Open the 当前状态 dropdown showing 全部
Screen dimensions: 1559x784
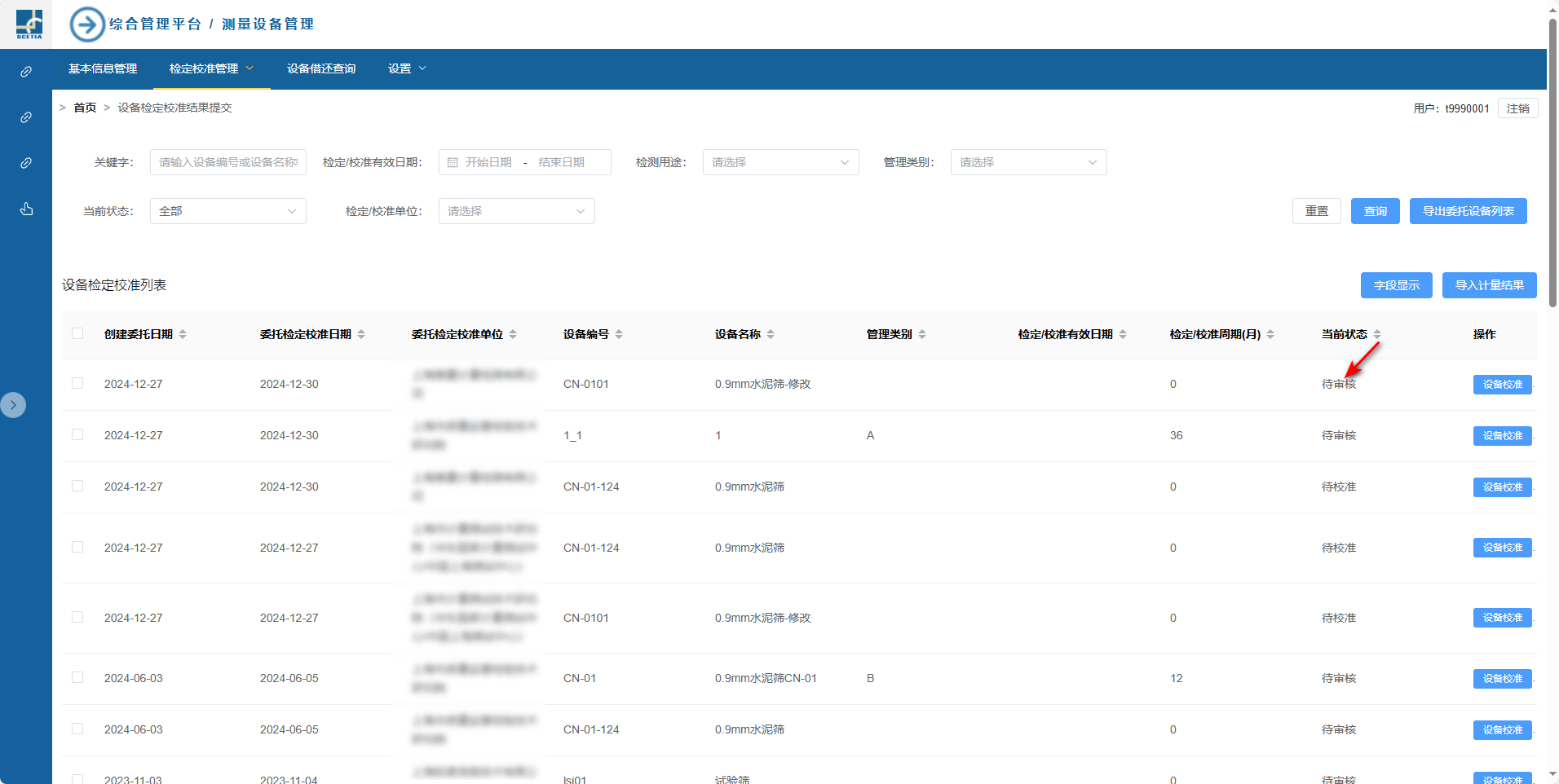(227, 211)
